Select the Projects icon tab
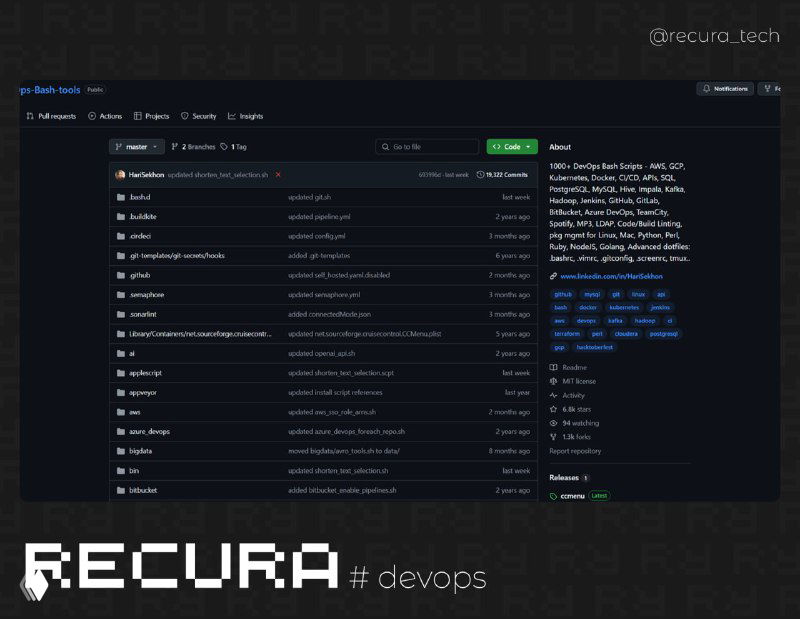The width and height of the screenshot is (800, 619). (137, 115)
